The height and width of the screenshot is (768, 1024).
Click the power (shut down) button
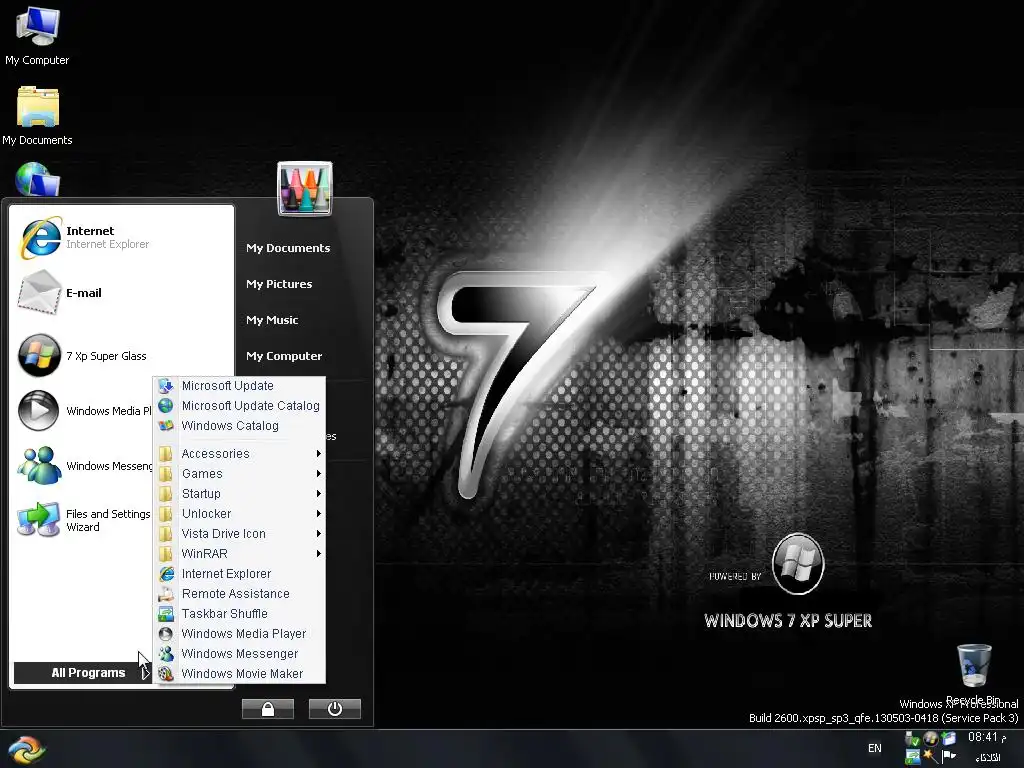pos(334,709)
